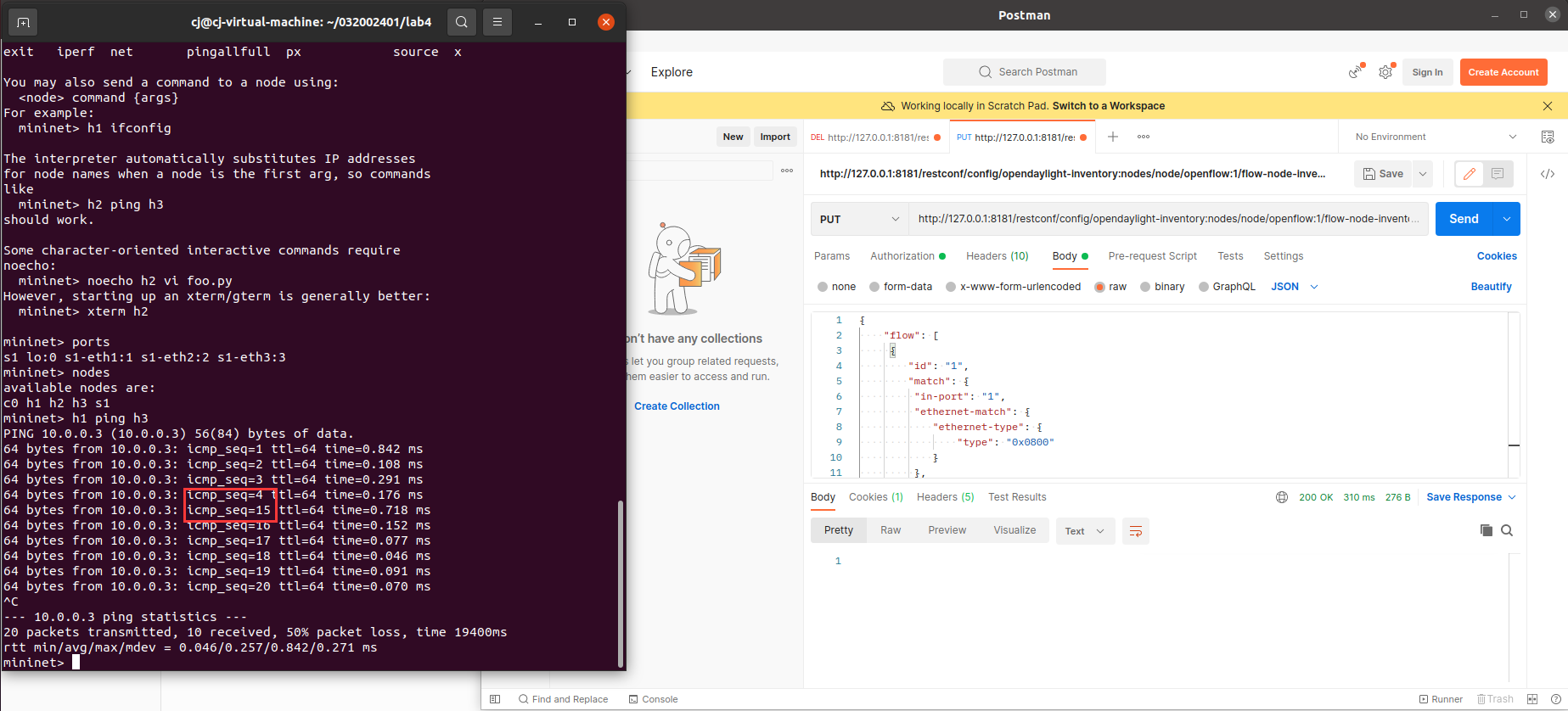
Task: Open the Pre-request Script tab
Action: pos(1153,256)
